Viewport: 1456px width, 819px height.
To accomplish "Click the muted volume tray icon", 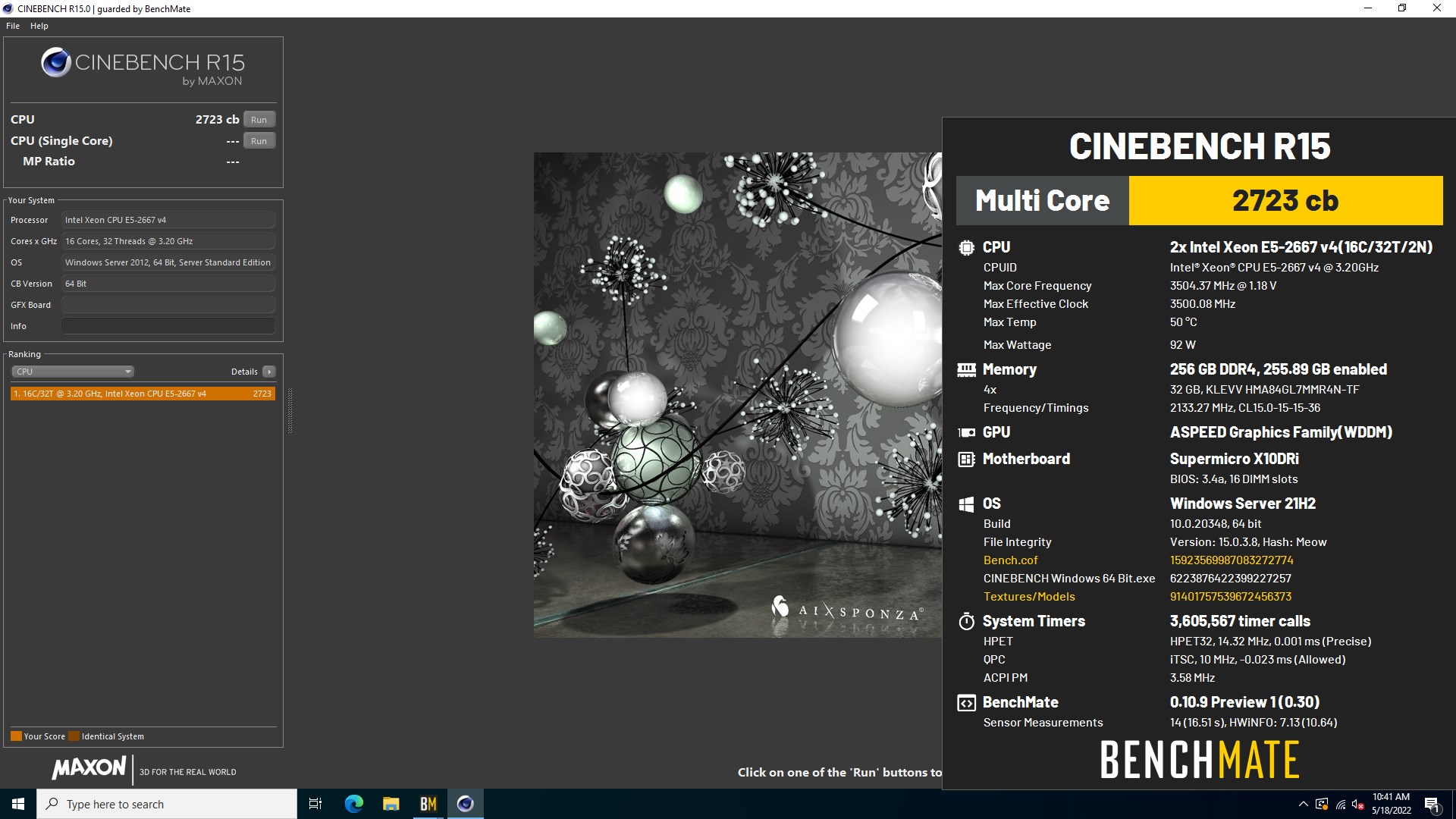I will click(x=1357, y=804).
